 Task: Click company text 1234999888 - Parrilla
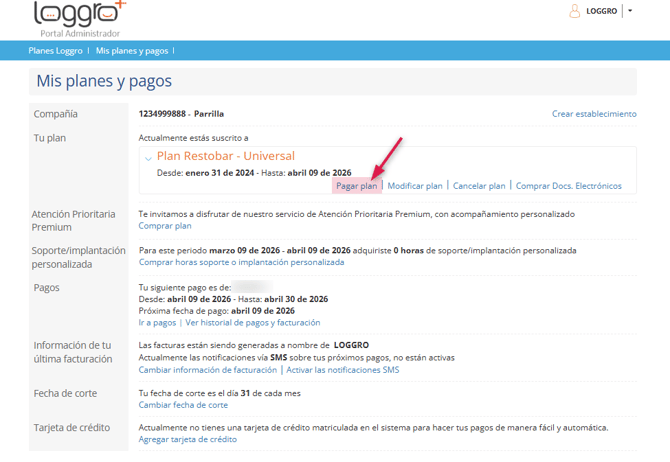pos(181,114)
